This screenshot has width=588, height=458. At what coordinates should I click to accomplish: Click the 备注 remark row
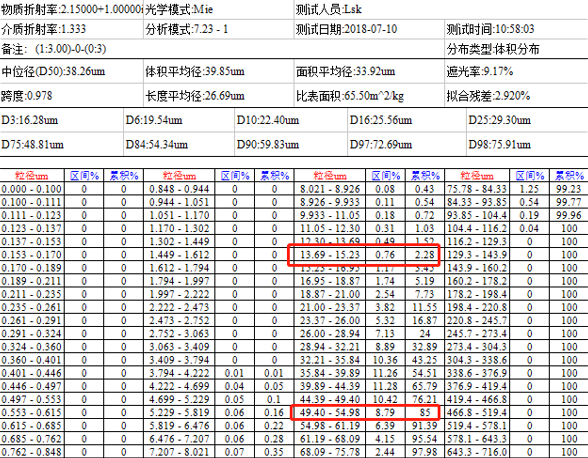pyautogui.click(x=222, y=49)
